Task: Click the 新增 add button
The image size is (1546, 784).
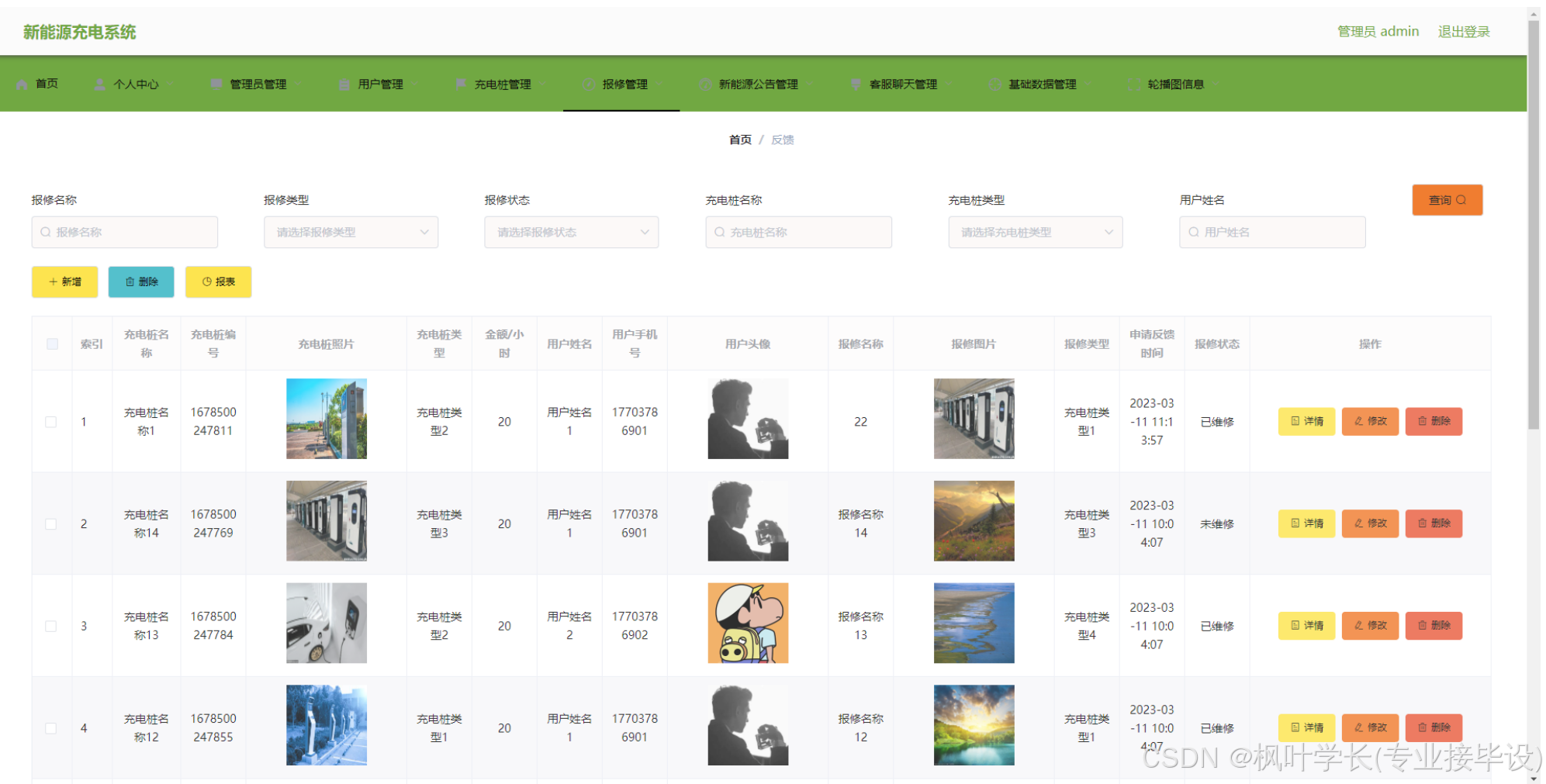Action: tap(64, 281)
